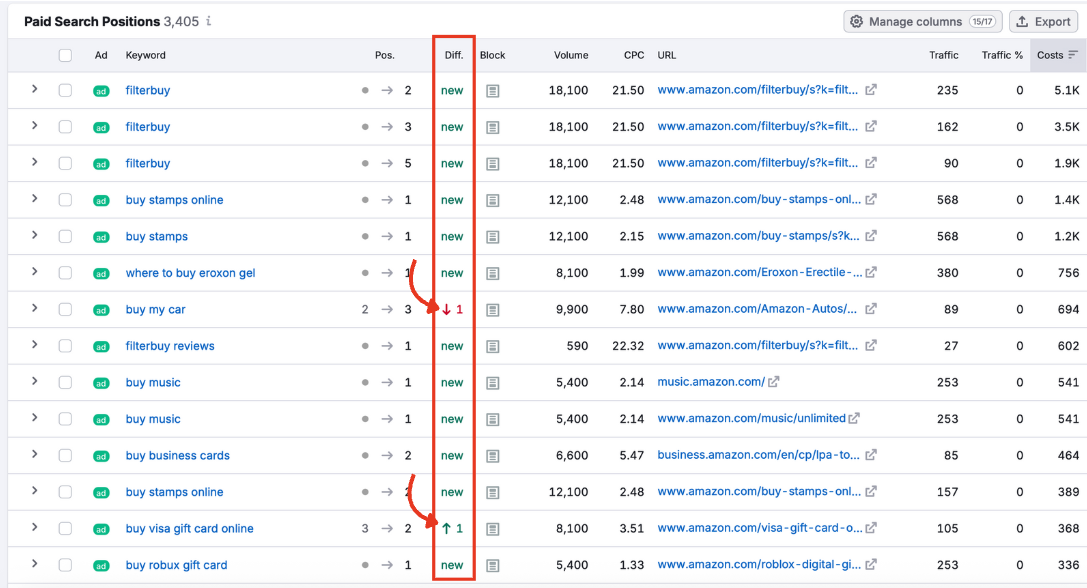Click the ad badge on the buy stamps row

[100, 236]
